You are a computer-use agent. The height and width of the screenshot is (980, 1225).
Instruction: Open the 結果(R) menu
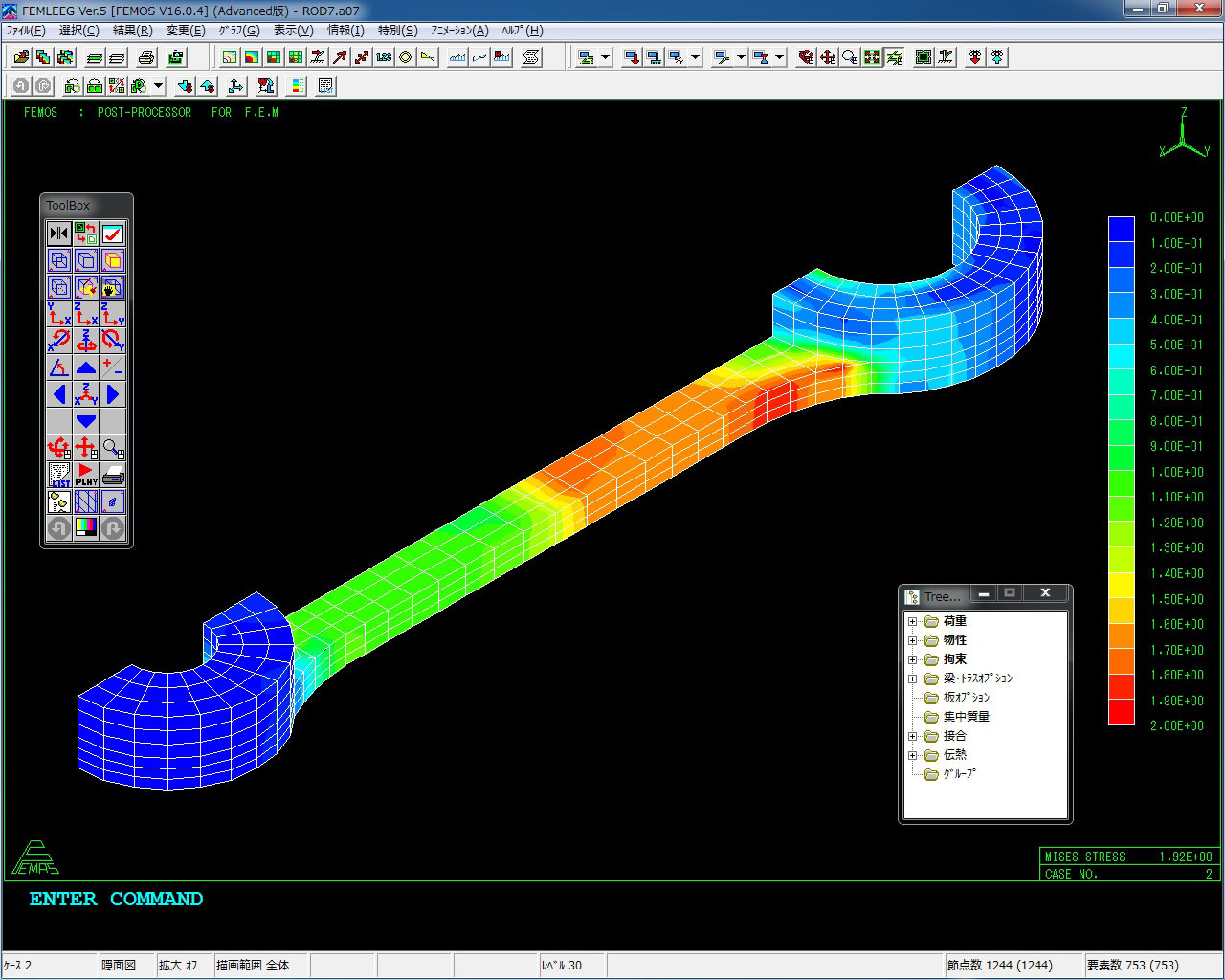(x=132, y=31)
